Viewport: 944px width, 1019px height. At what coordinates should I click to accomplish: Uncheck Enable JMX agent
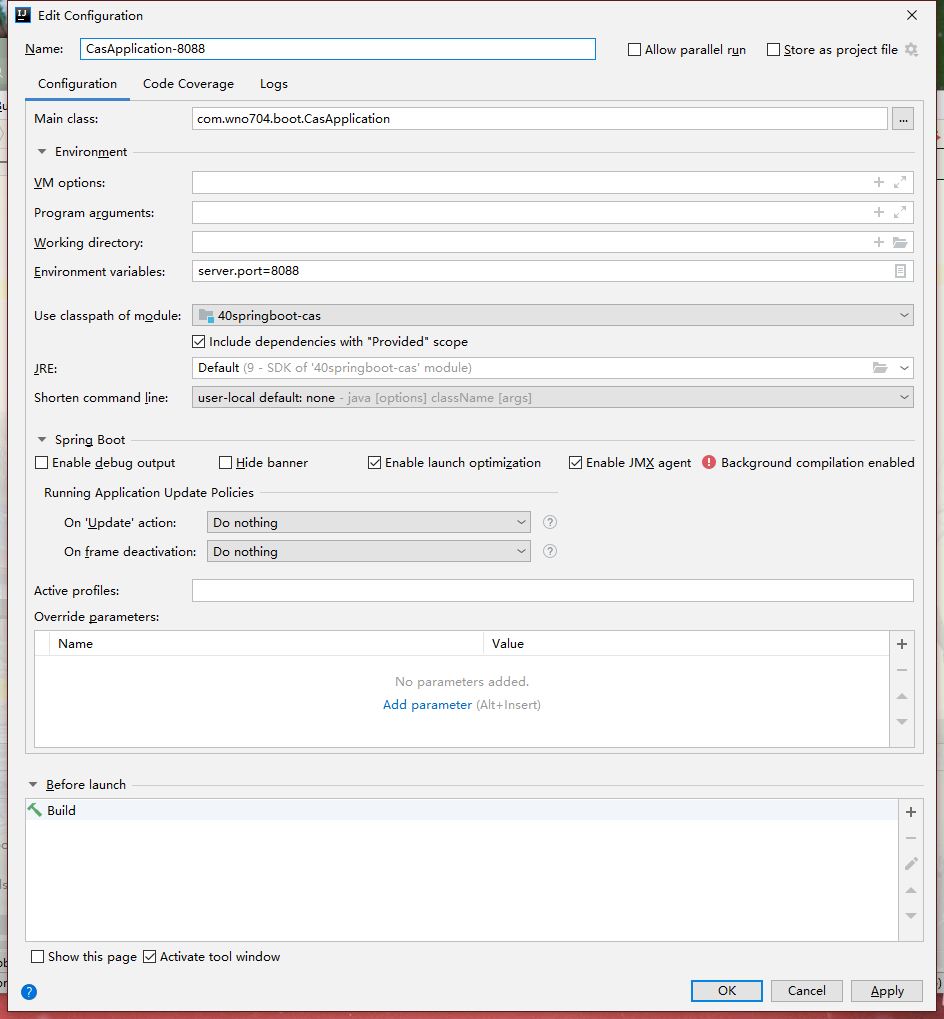(x=576, y=463)
